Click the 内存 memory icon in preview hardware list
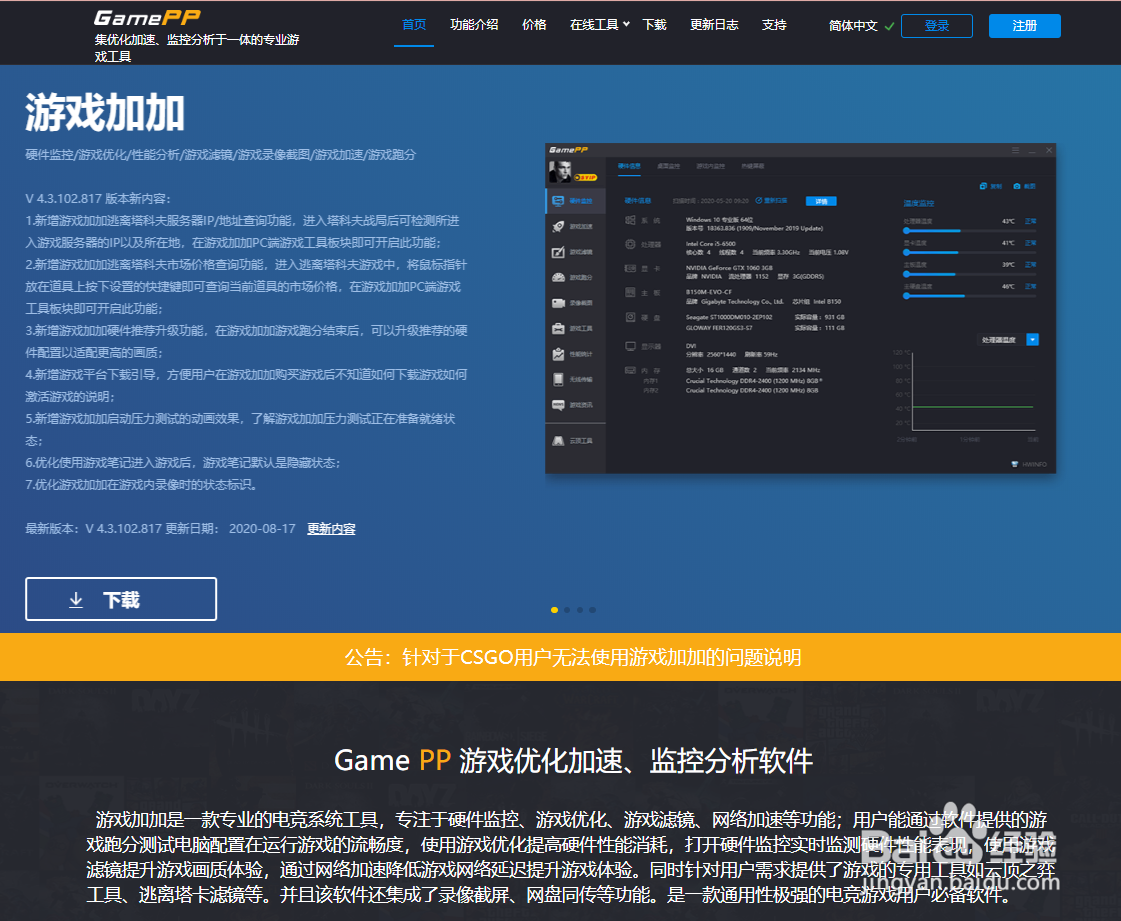 [630, 370]
